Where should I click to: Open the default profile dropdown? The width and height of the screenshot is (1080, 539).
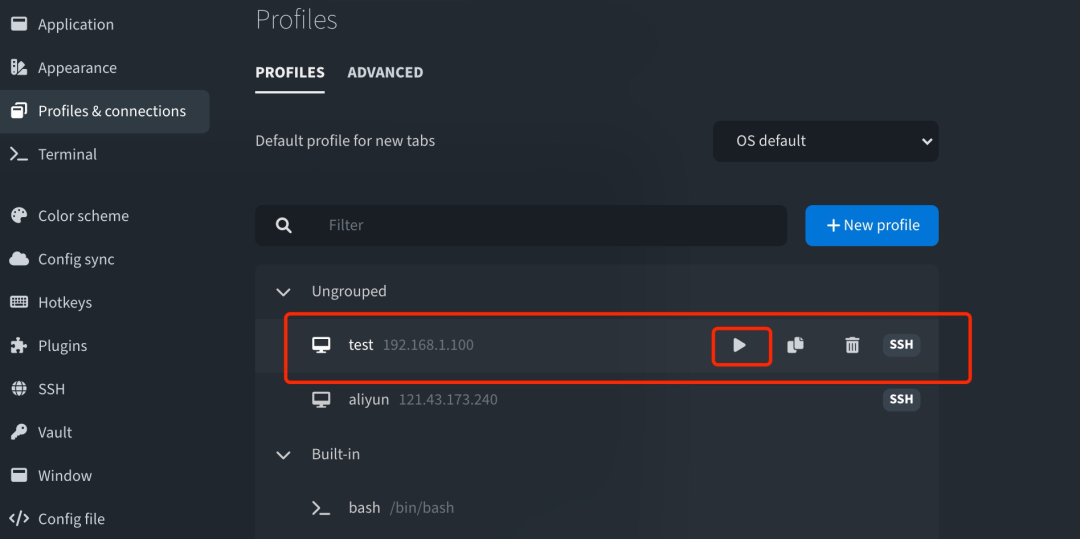point(825,141)
